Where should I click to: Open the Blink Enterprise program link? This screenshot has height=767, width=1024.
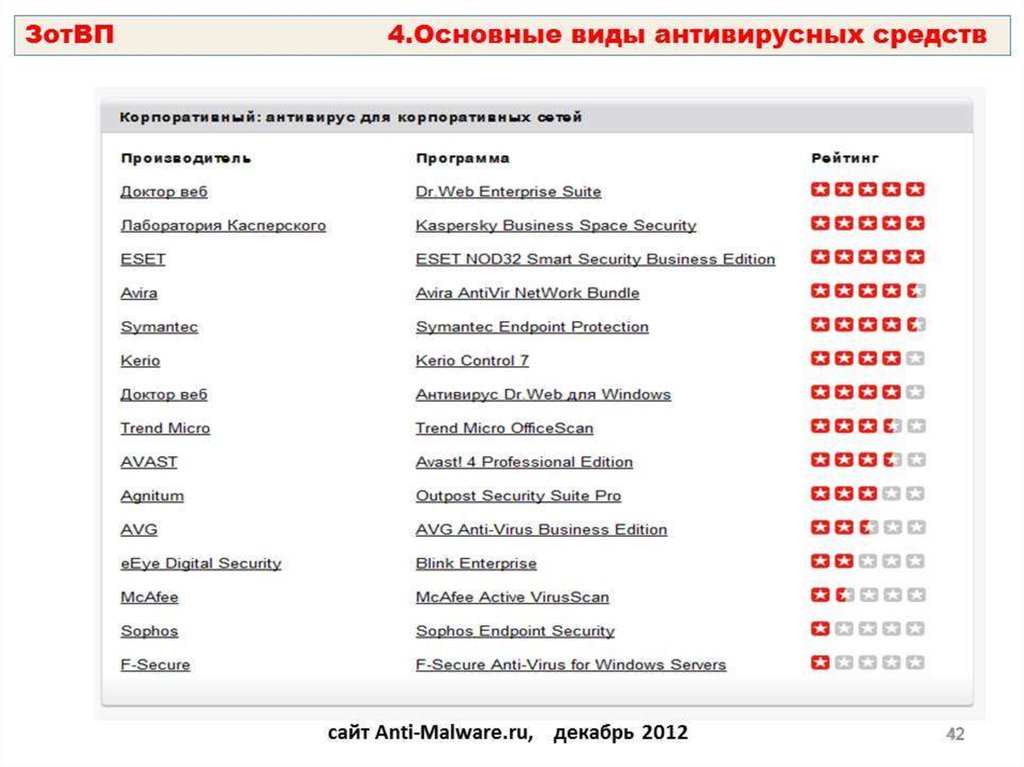(476, 563)
